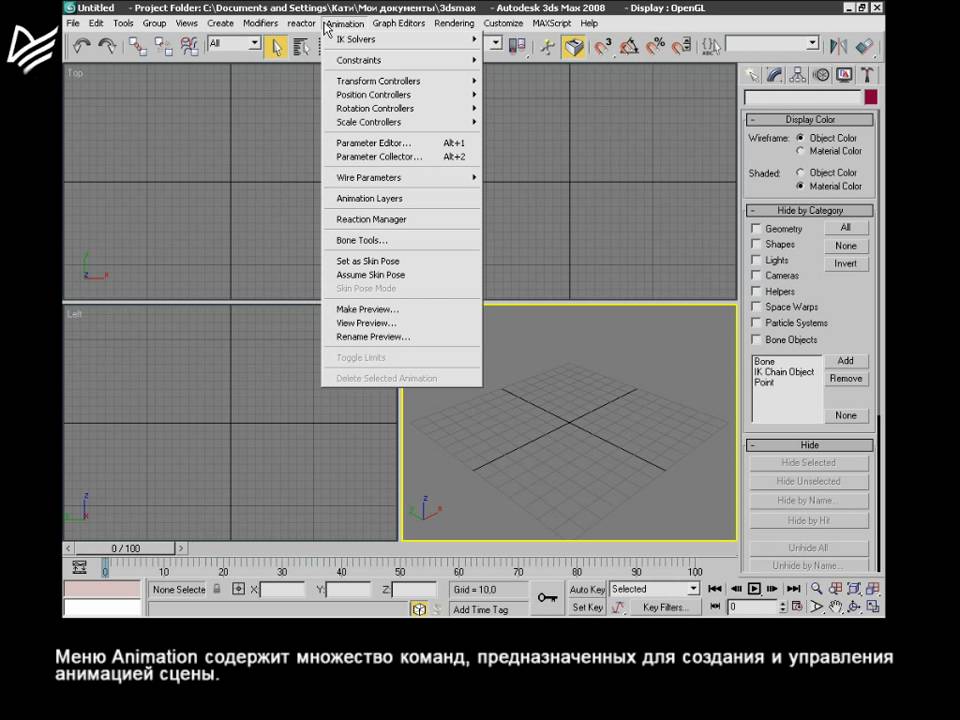Click the Add button beside Bone list

click(x=846, y=361)
